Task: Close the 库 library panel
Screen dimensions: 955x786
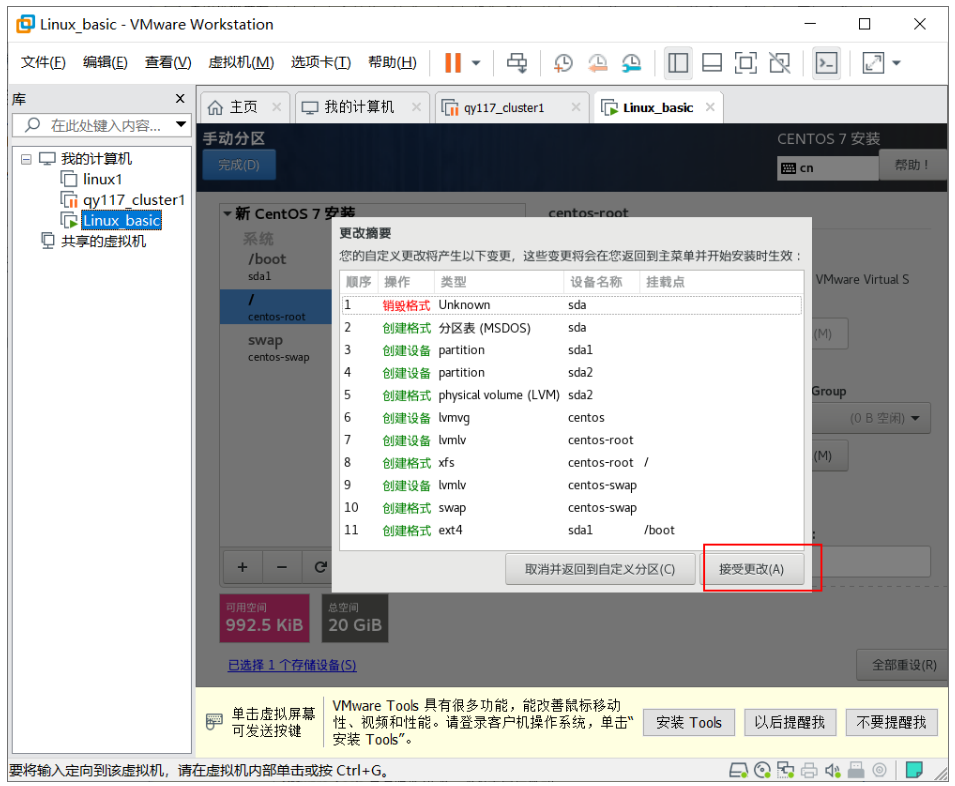Action: coord(180,98)
